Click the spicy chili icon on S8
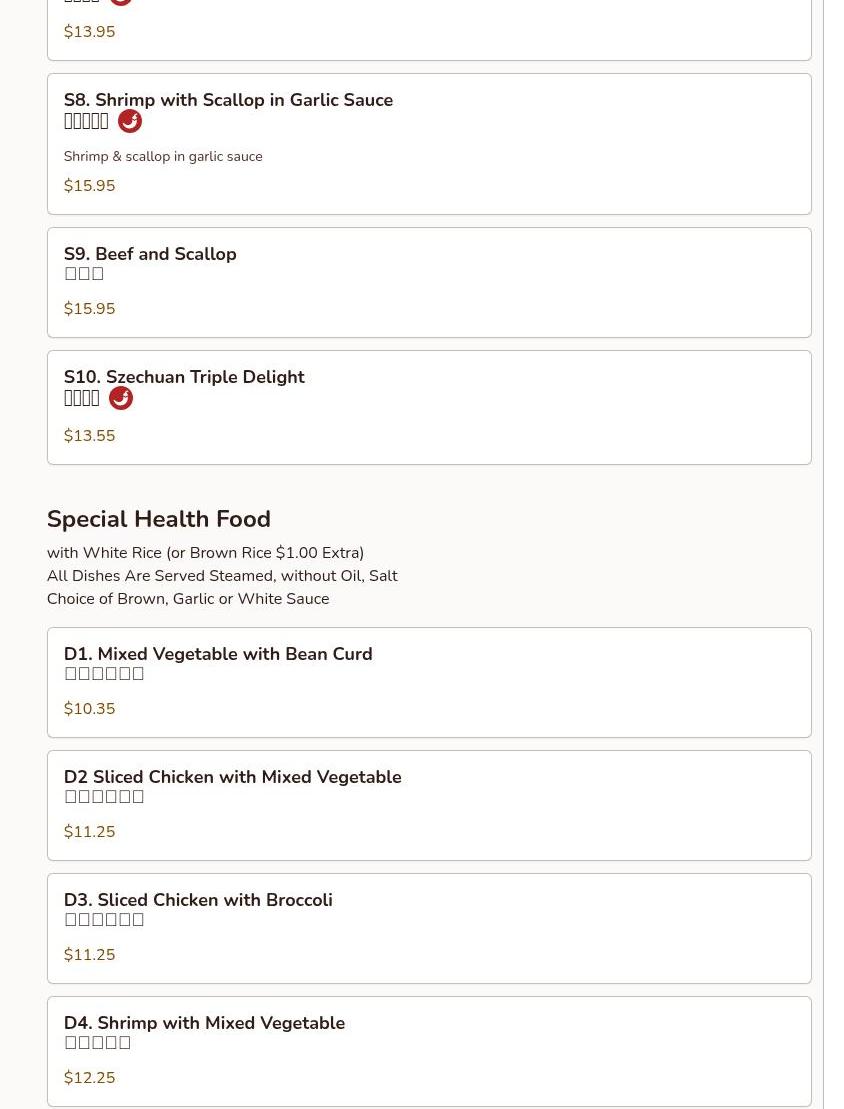This screenshot has height=1109, width=844. (x=130, y=121)
